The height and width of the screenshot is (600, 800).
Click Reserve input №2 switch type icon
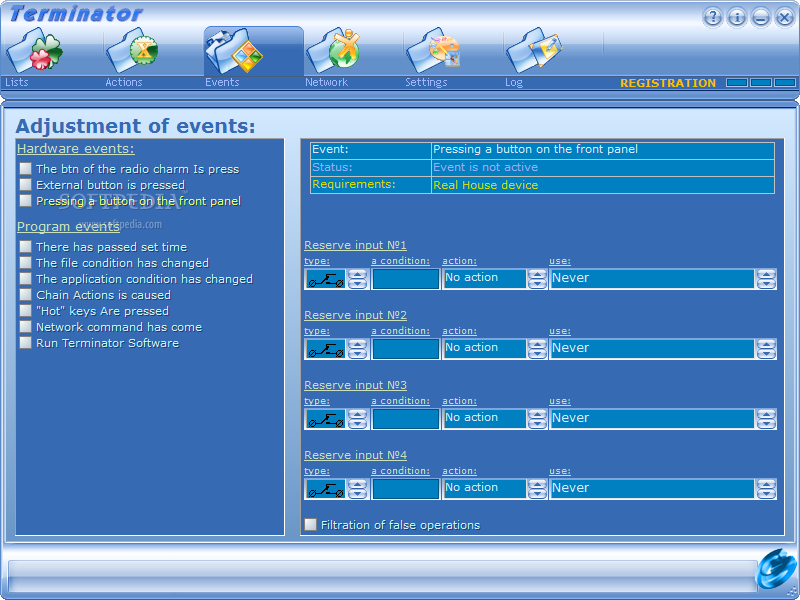(326, 349)
